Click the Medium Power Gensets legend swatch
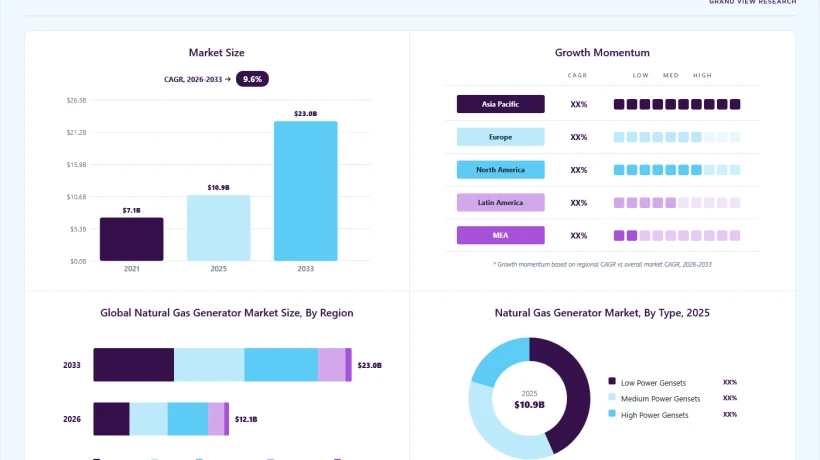820x460 pixels. pyautogui.click(x=612, y=397)
